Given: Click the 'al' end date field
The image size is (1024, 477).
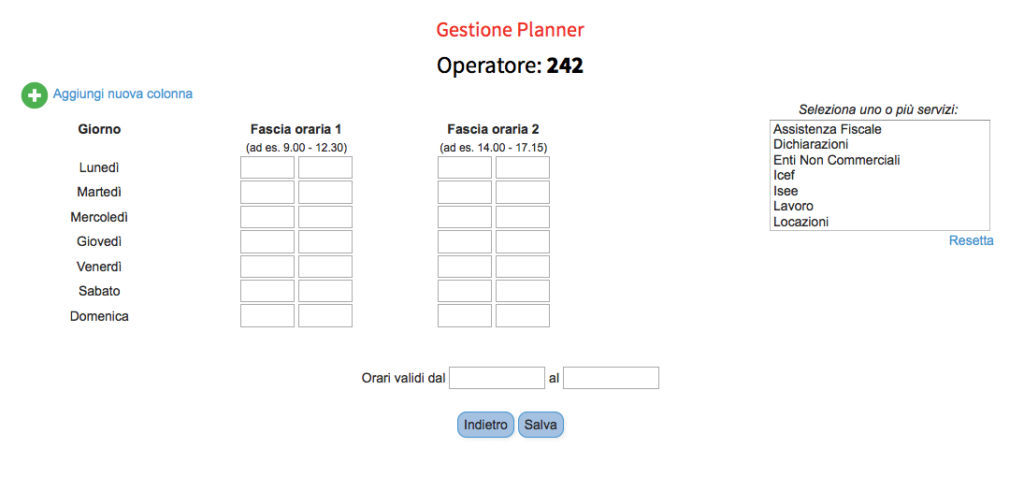Looking at the screenshot, I should [611, 378].
